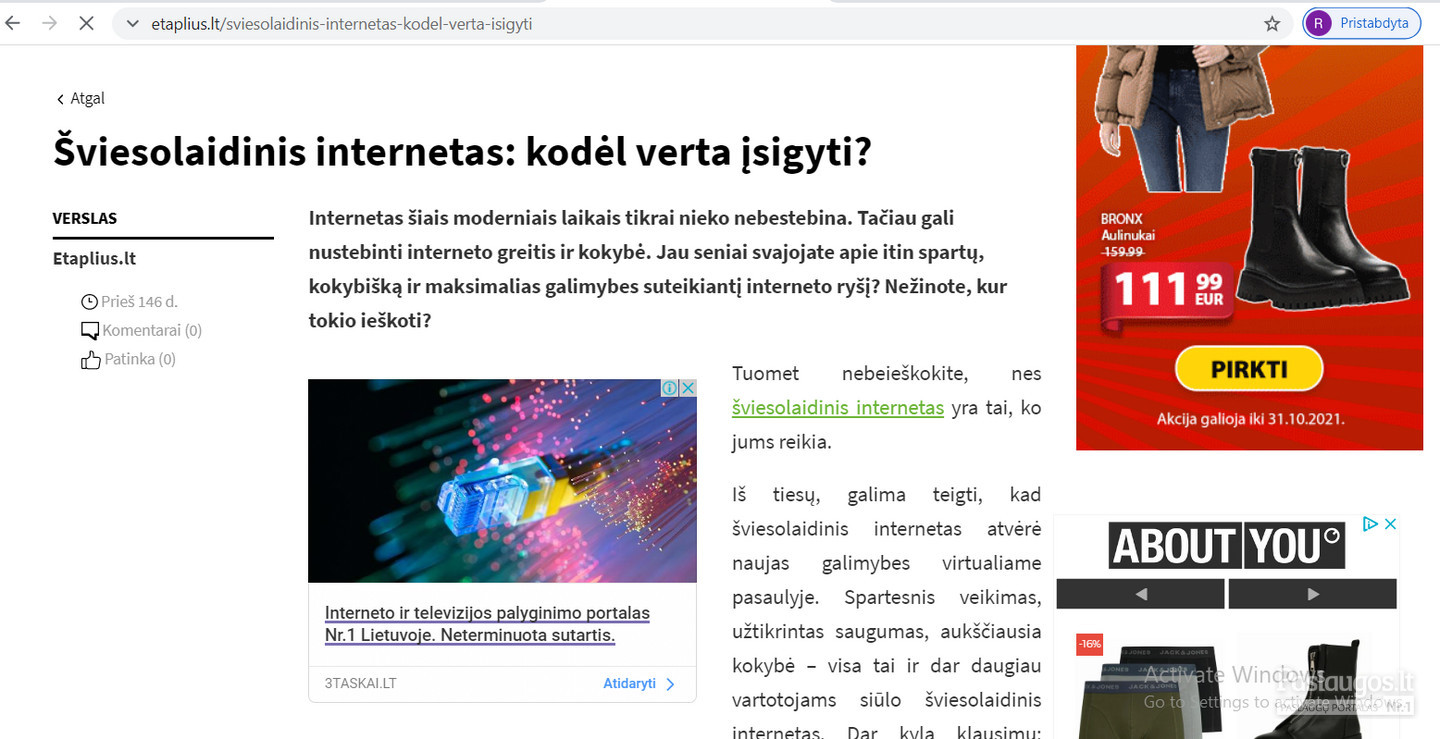This screenshot has width=1440, height=739.
Task: Like the article with thumbs-up icon
Action: point(91,360)
